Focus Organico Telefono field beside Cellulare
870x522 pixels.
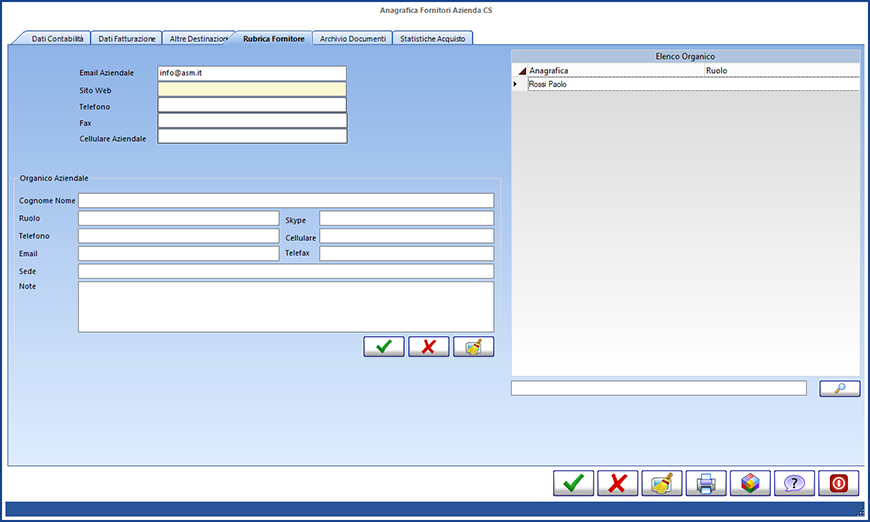click(x=178, y=236)
